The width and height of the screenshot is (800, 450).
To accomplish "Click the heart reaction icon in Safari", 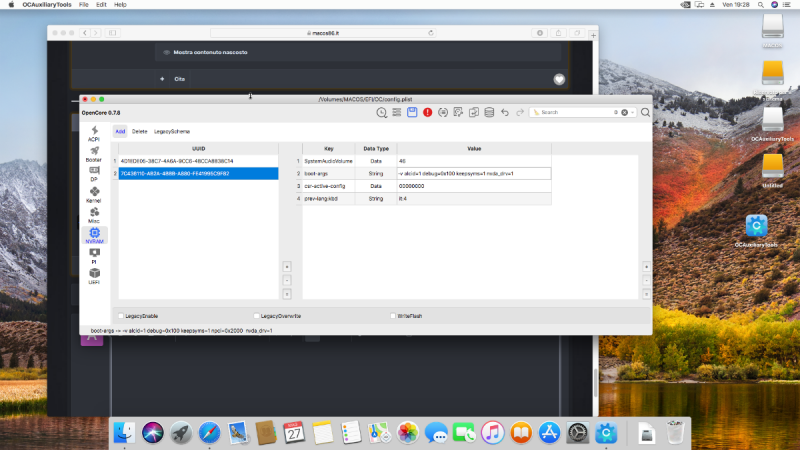I will click(x=559, y=79).
